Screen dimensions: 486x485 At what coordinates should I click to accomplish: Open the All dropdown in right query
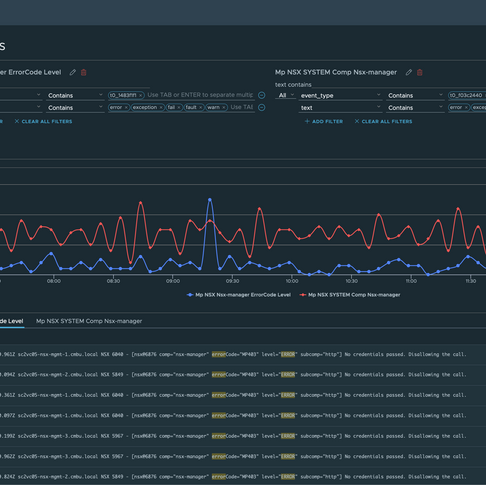[x=286, y=95]
